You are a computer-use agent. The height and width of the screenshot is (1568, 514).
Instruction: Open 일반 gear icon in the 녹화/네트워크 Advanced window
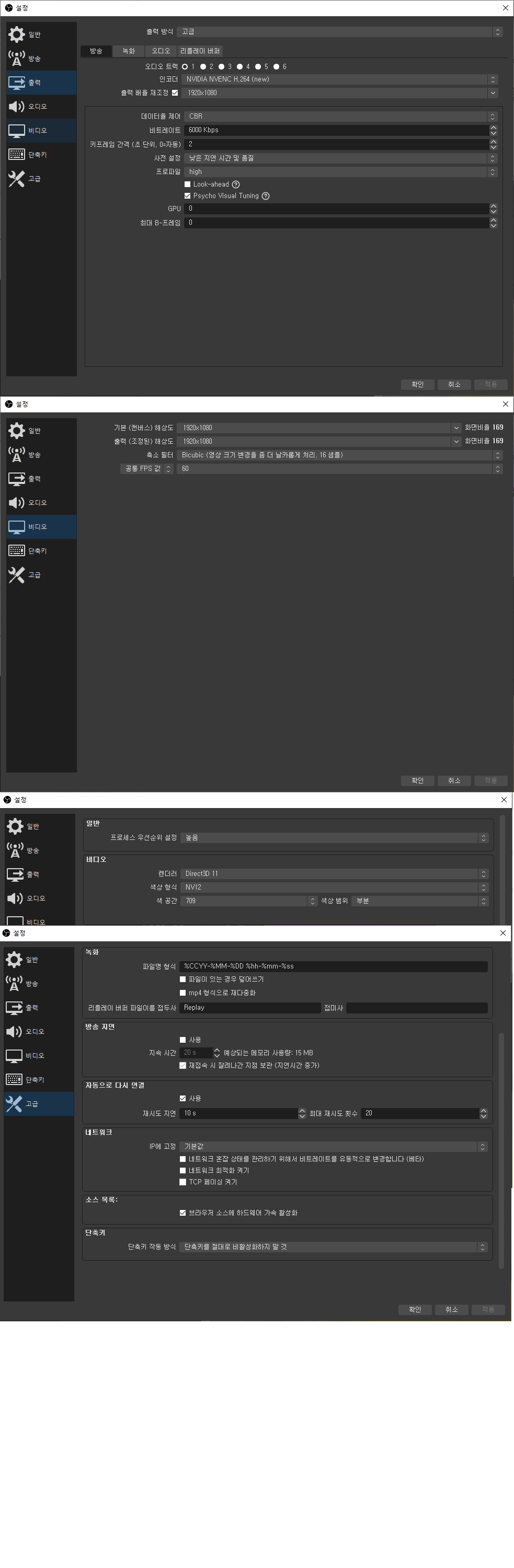pos(14,959)
